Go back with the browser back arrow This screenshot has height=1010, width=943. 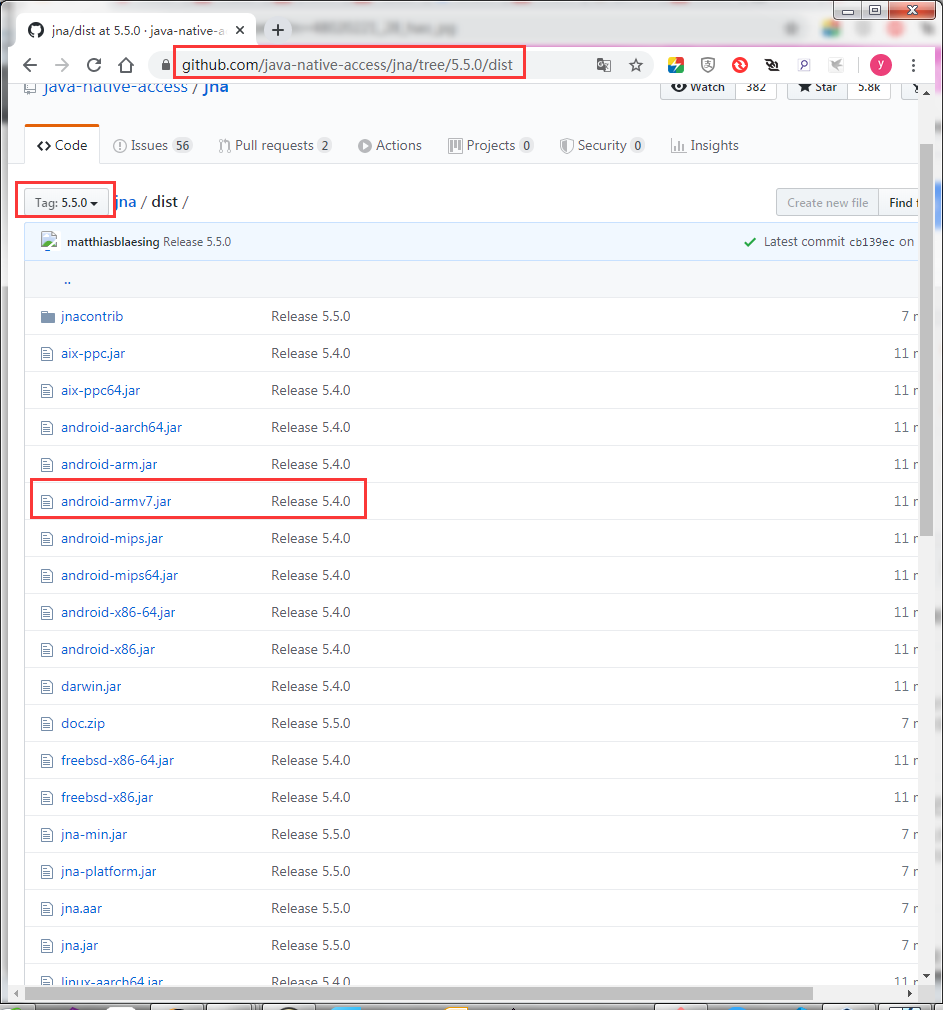click(x=30, y=65)
